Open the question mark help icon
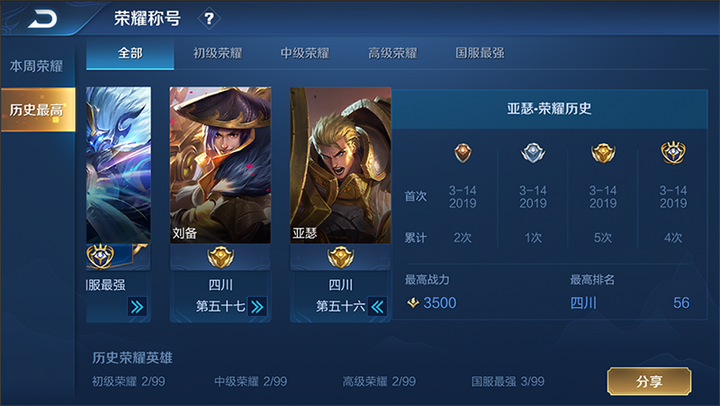 point(209,18)
